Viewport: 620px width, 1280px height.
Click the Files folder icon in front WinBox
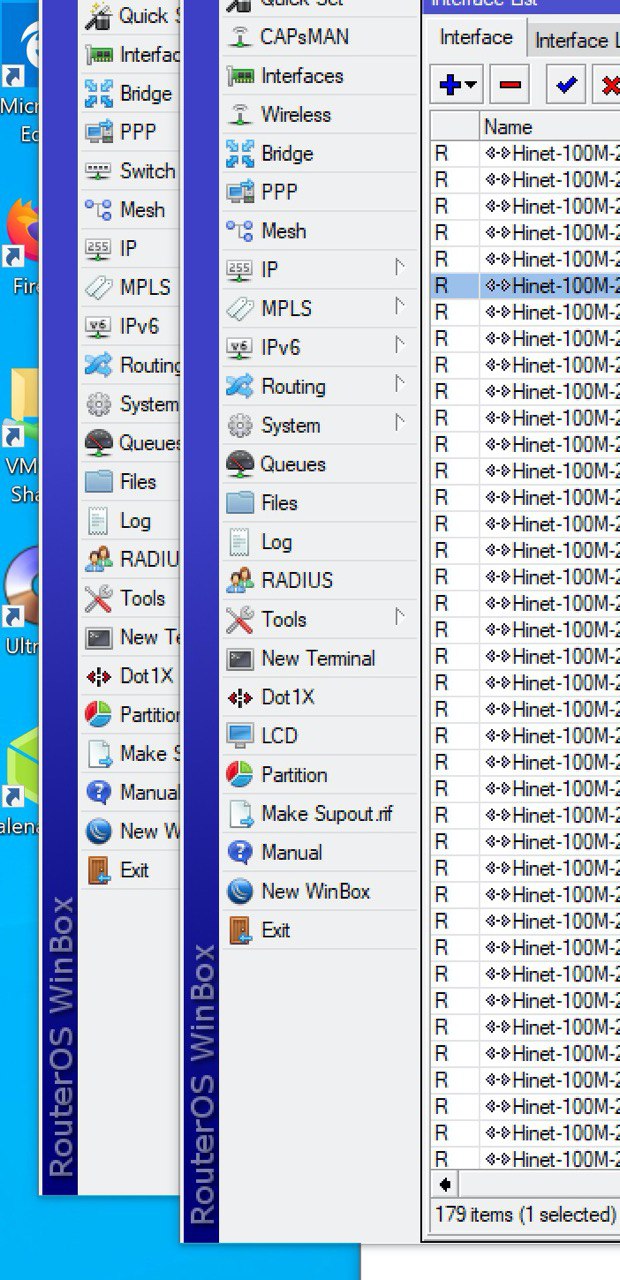click(x=240, y=503)
